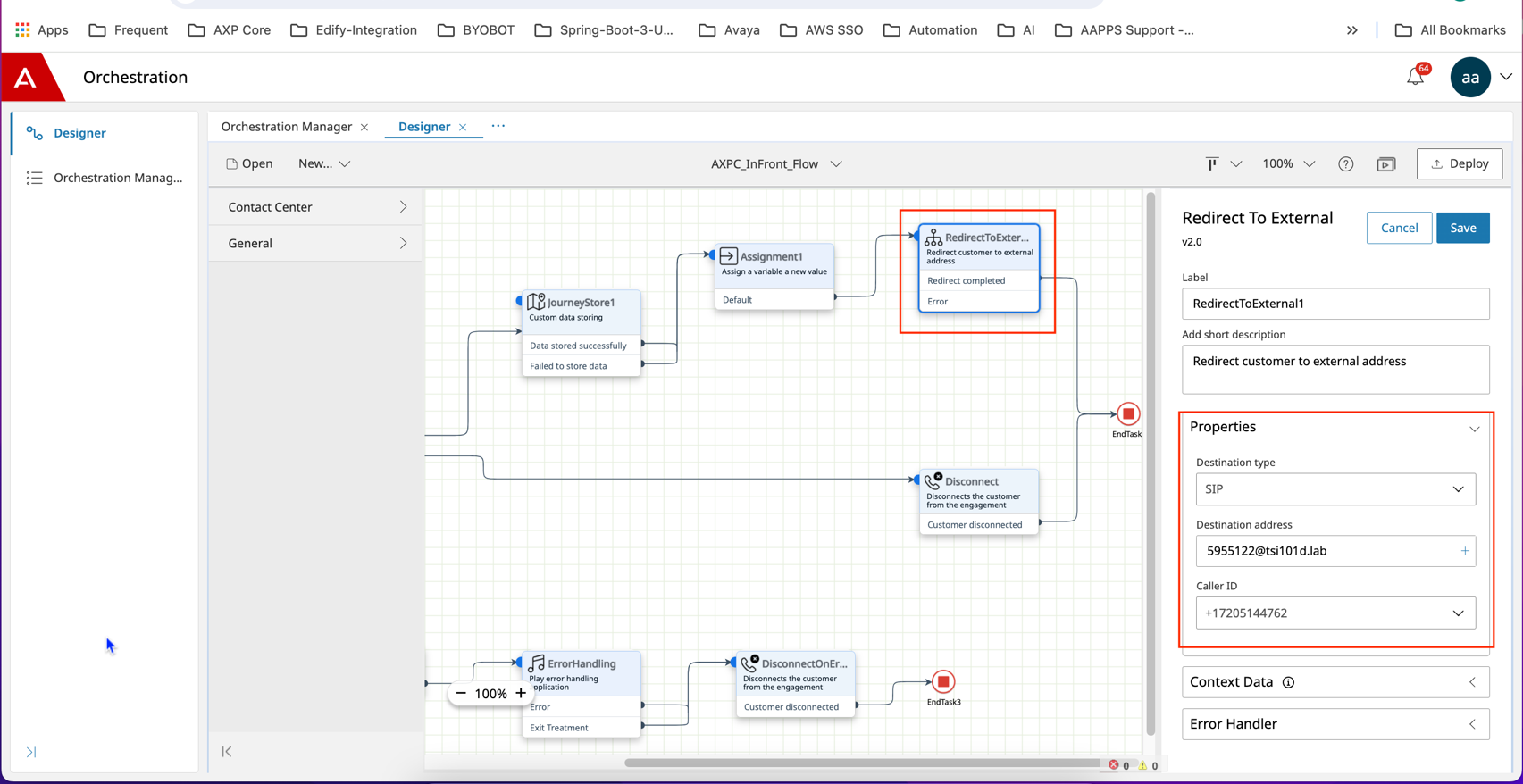Show more bookmarks with double chevron
The width and height of the screenshot is (1523, 784).
[1352, 29]
